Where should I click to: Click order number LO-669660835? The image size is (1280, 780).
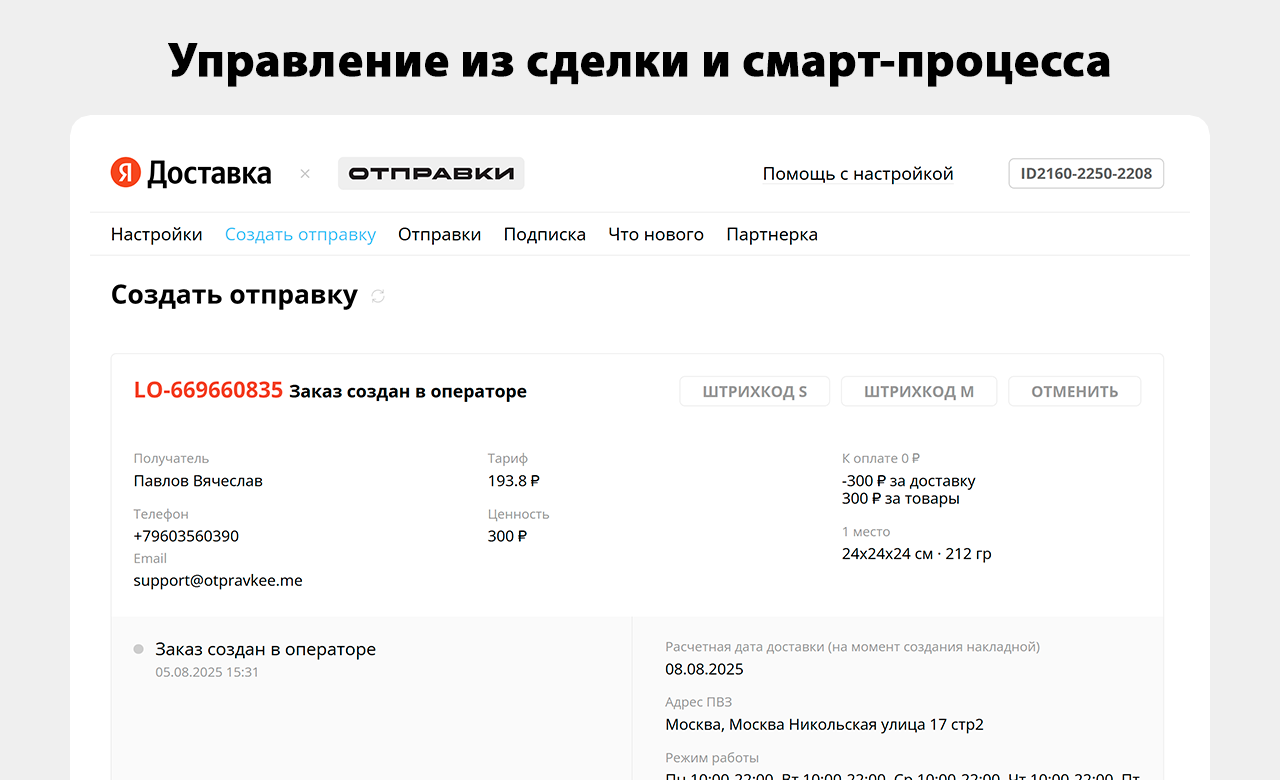coord(208,390)
